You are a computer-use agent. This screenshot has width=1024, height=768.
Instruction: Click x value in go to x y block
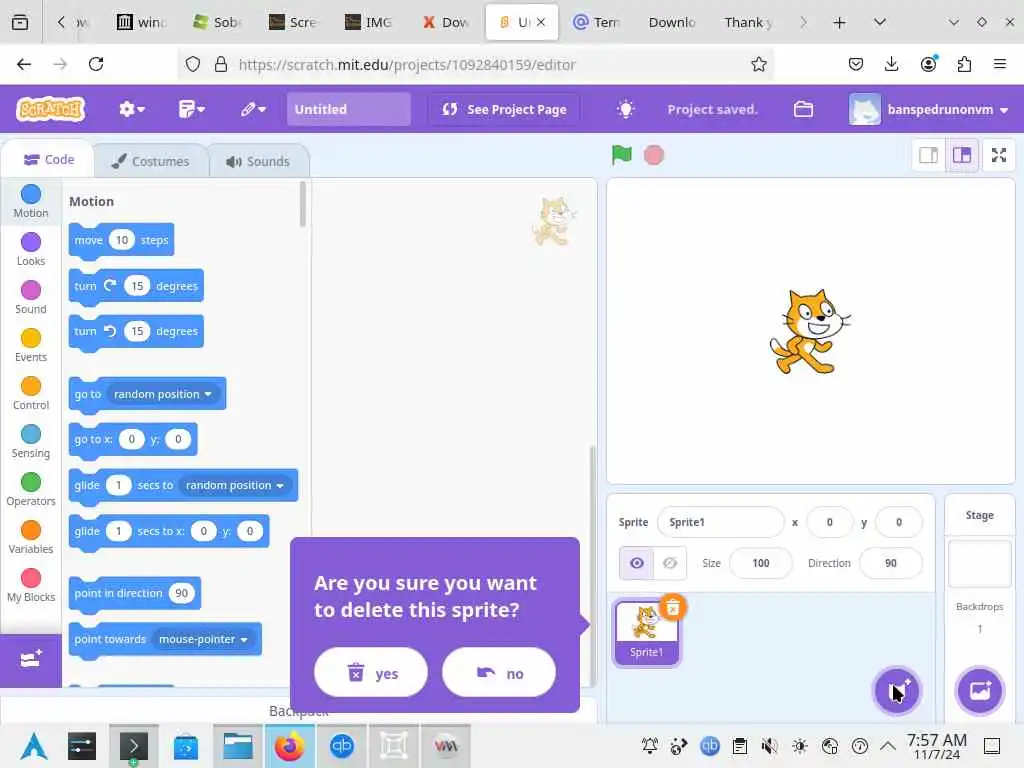(x=131, y=439)
